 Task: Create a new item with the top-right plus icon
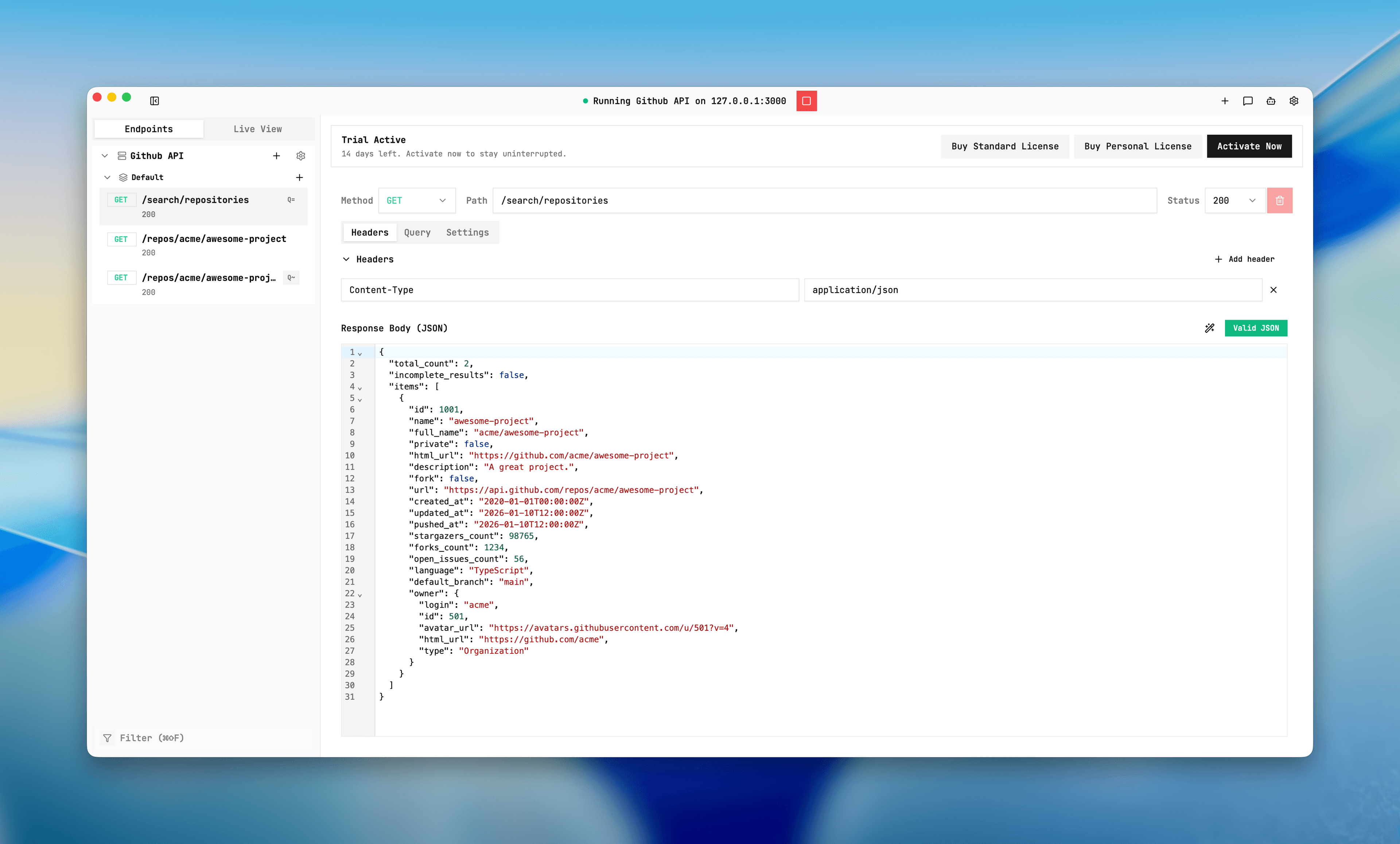pos(1225,101)
